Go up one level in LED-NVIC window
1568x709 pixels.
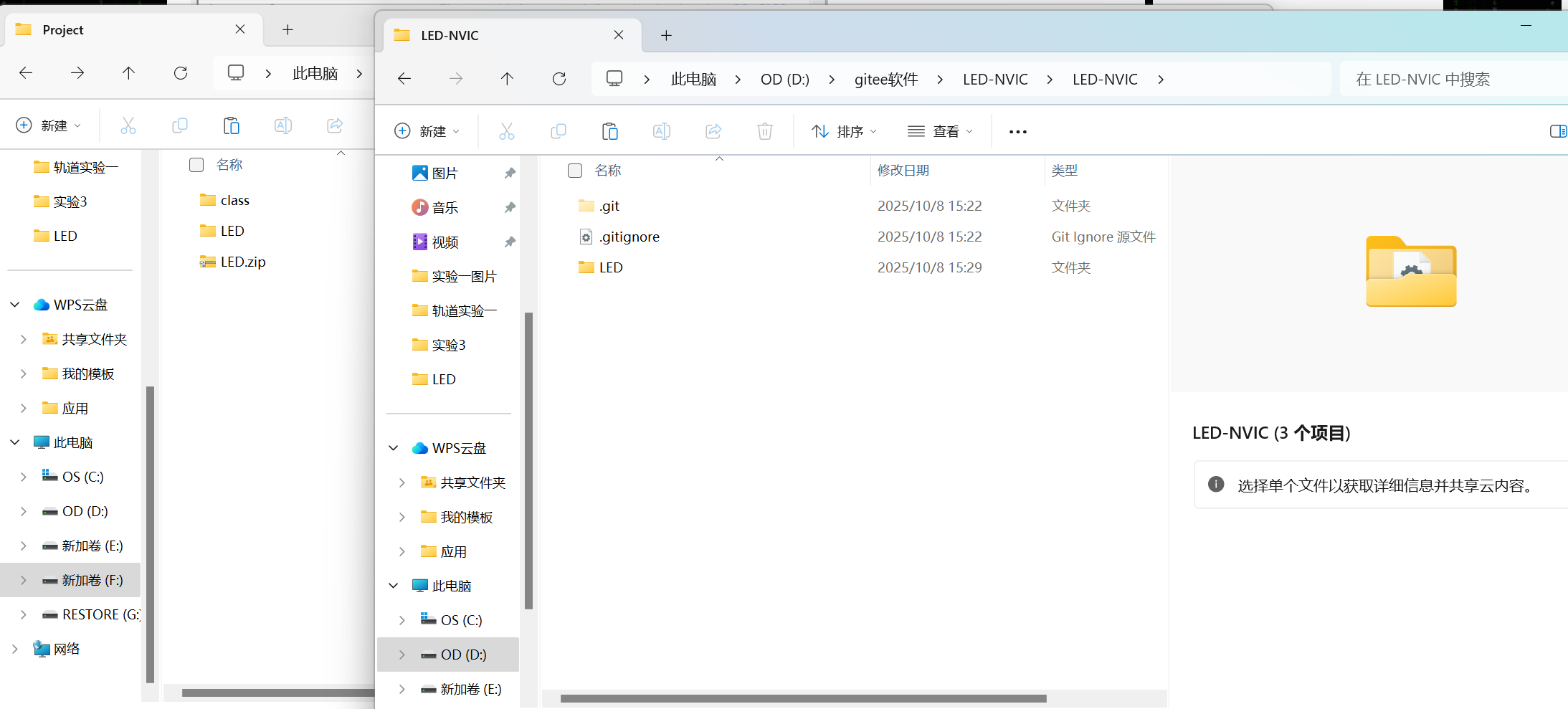coord(507,79)
